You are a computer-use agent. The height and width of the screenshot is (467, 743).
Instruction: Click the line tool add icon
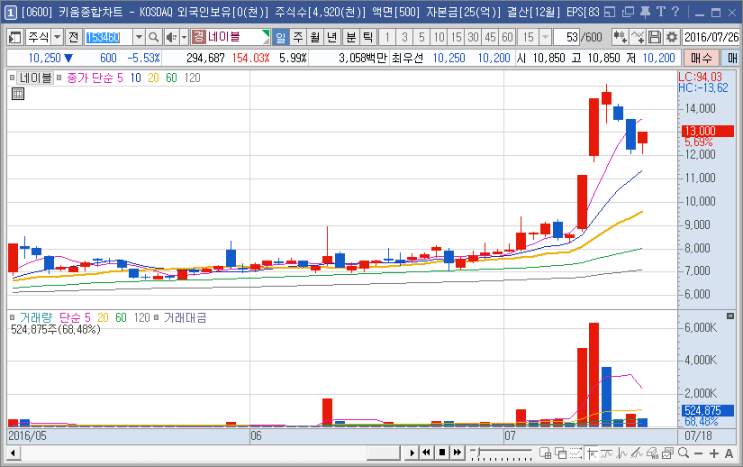pyautogui.click(x=637, y=37)
